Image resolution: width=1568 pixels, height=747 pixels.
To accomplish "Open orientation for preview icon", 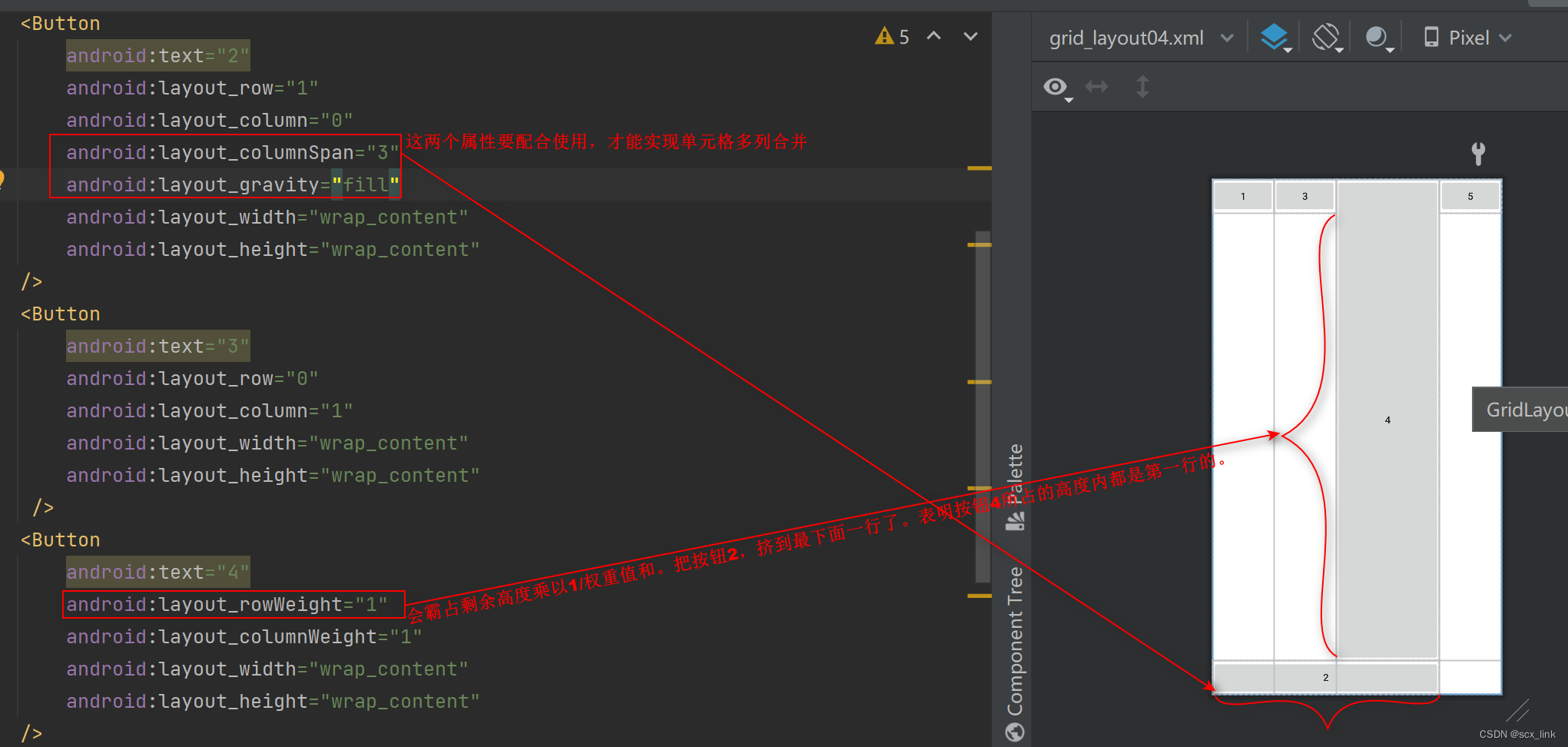I will pos(1327,37).
